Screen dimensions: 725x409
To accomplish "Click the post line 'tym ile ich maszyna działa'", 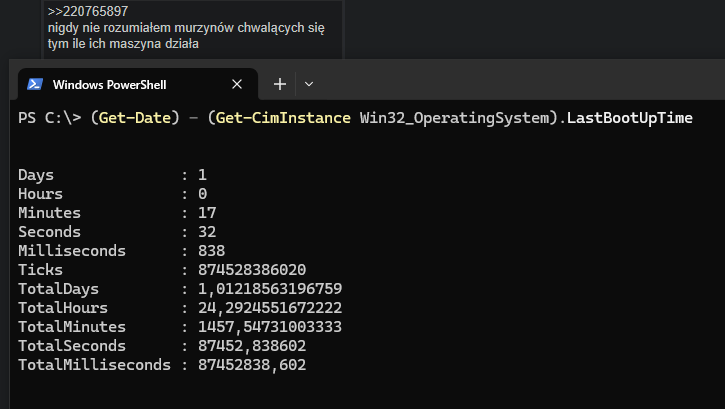I will click(123, 44).
